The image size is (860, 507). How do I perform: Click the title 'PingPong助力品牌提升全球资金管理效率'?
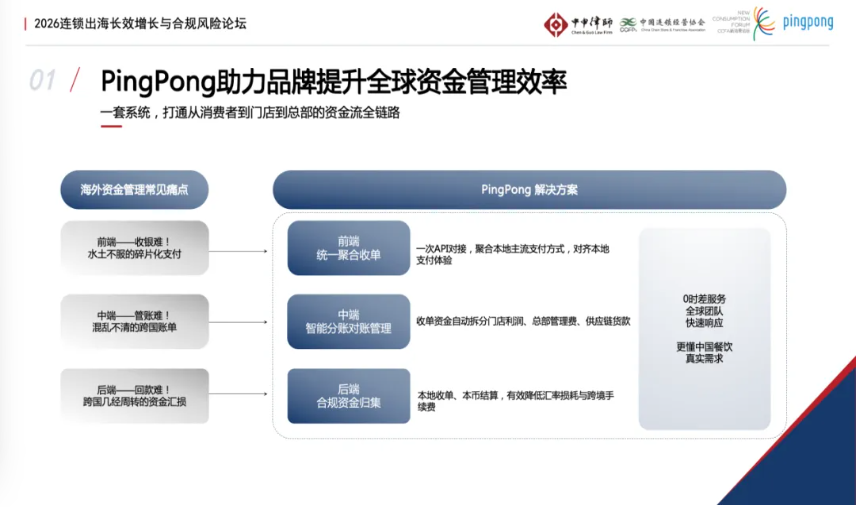point(333,82)
